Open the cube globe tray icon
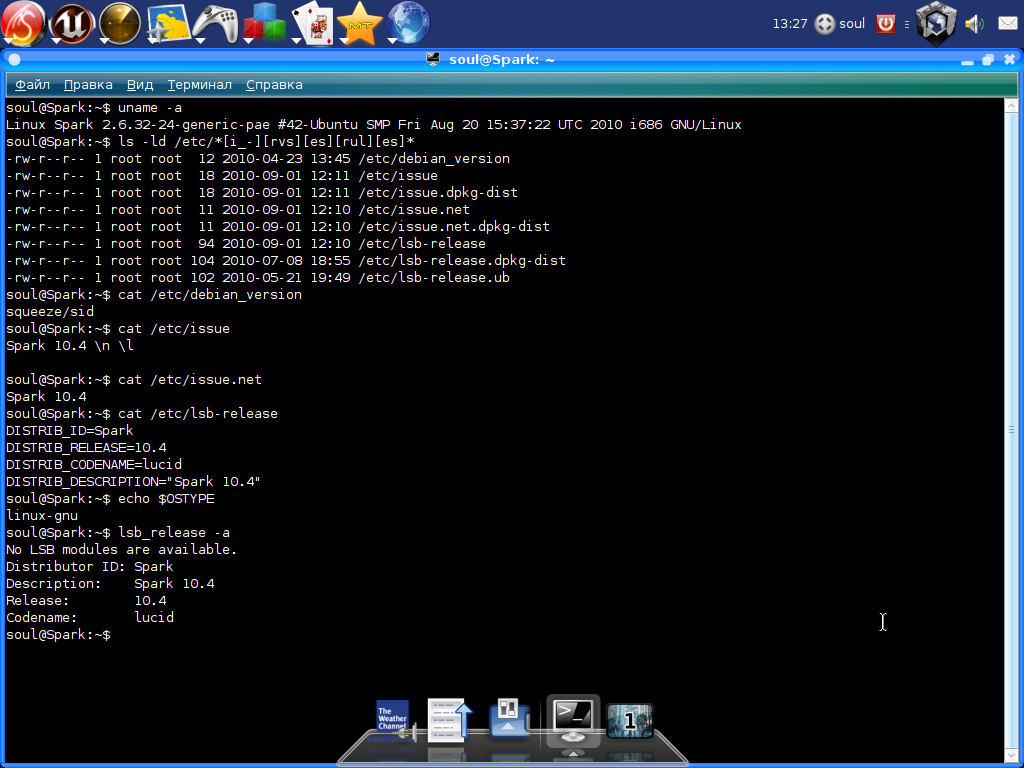 point(936,24)
